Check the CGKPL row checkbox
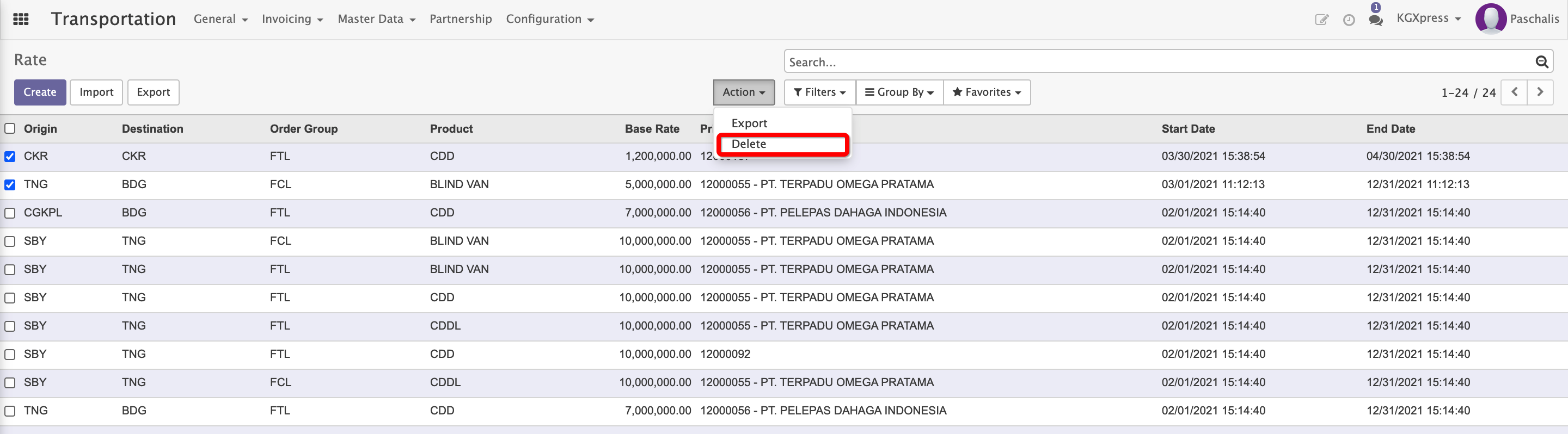This screenshot has height=434, width=1568. pyautogui.click(x=10, y=213)
